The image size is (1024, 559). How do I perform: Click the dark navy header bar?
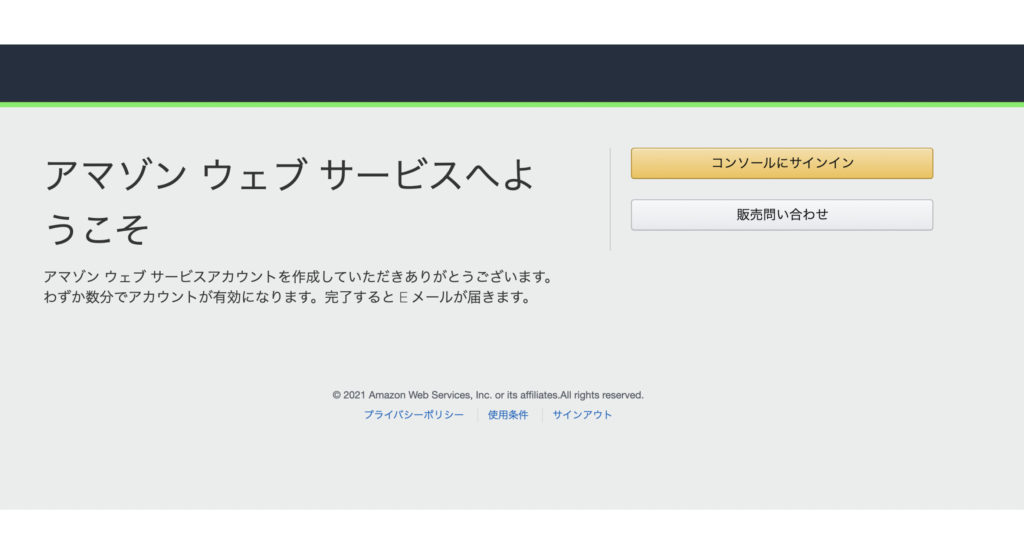point(512,73)
